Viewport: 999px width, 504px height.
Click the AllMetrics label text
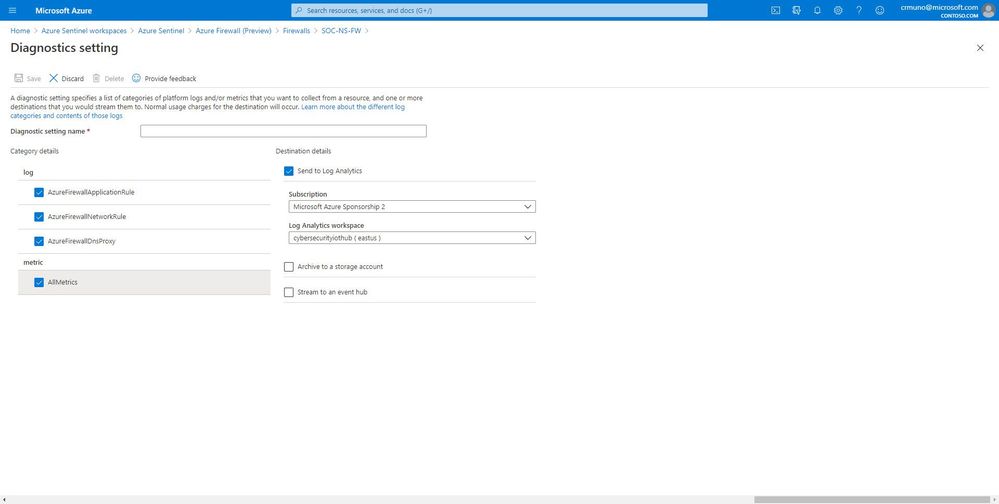coord(62,282)
